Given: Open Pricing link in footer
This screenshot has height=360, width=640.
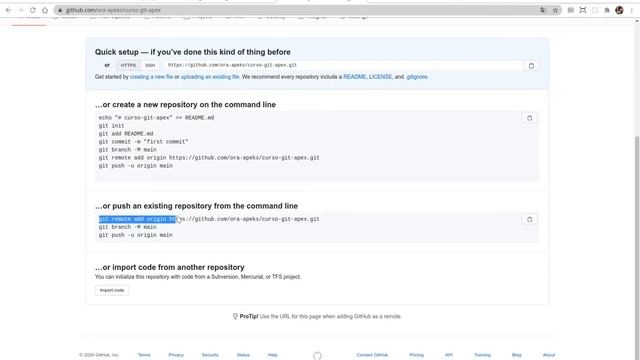Looking at the screenshot, I should click(416, 355).
